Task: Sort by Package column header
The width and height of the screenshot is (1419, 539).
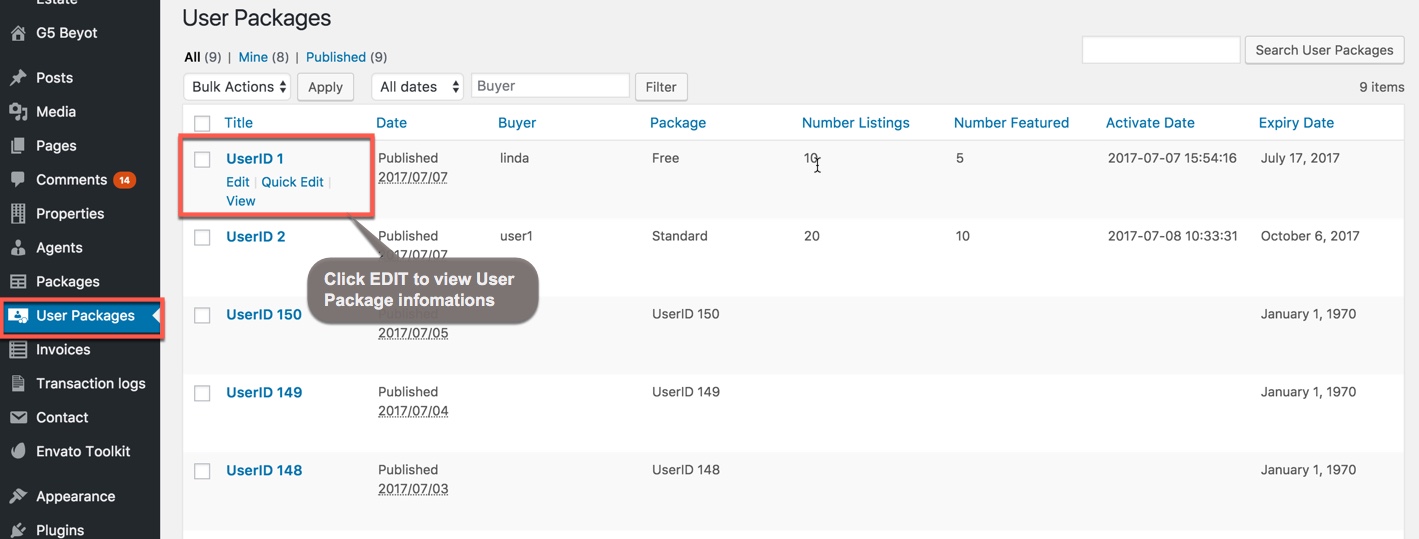Action: [x=678, y=123]
